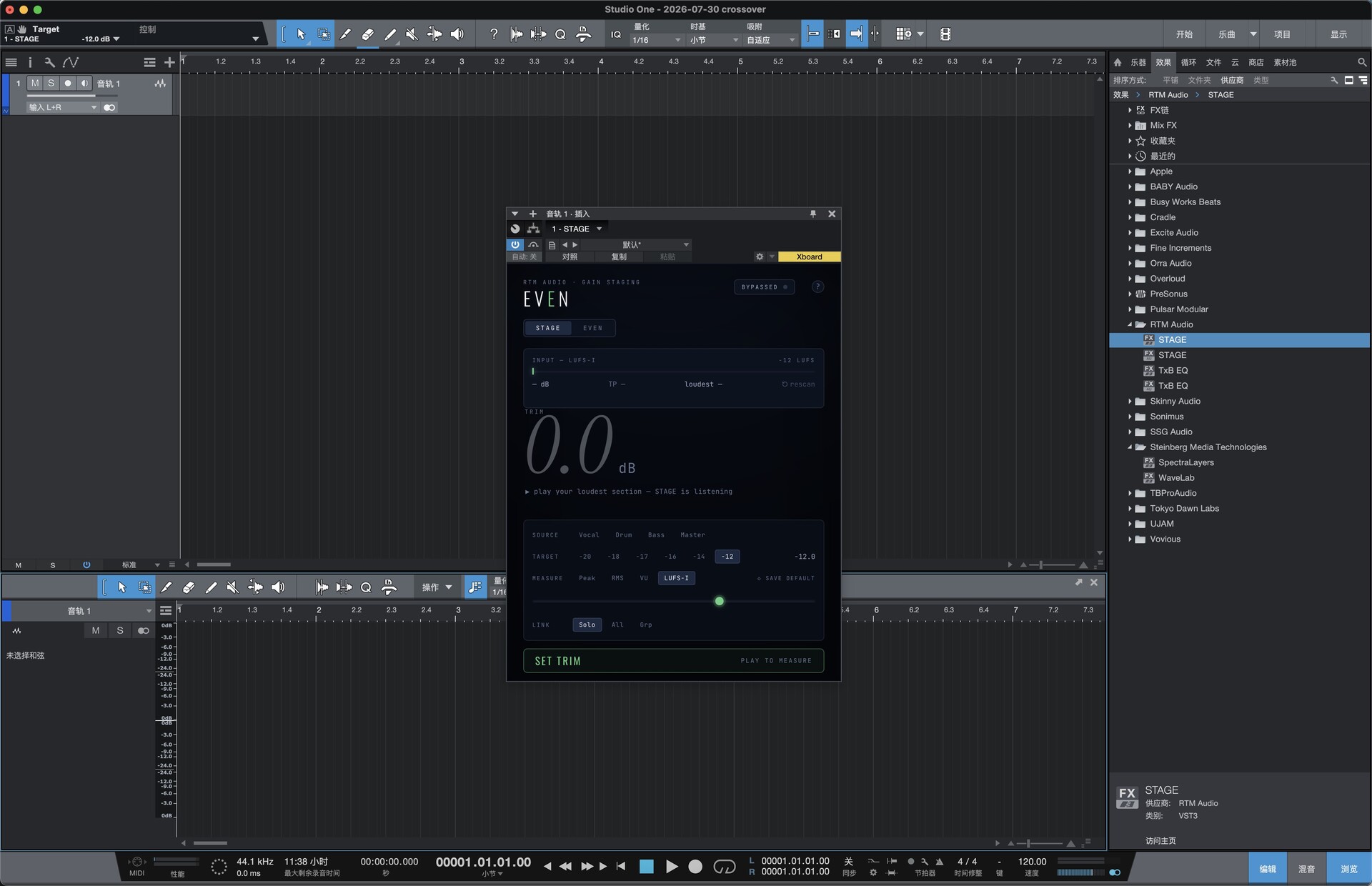The height and width of the screenshot is (886, 1372).
Task: Solo track 音轨 1 in arrangement
Action: click(x=51, y=84)
